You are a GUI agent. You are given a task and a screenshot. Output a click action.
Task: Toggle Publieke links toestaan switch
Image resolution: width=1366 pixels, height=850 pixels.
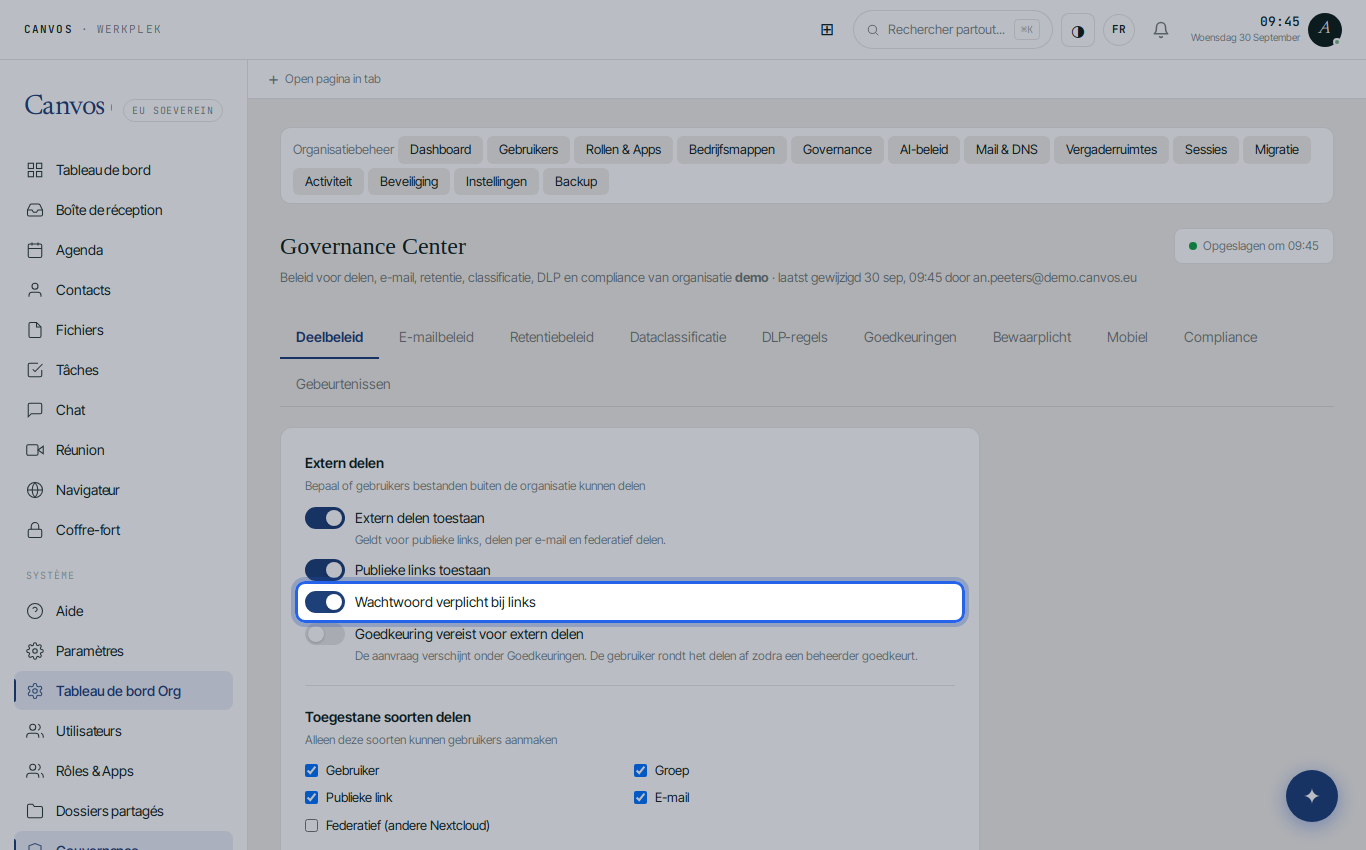[325, 570]
